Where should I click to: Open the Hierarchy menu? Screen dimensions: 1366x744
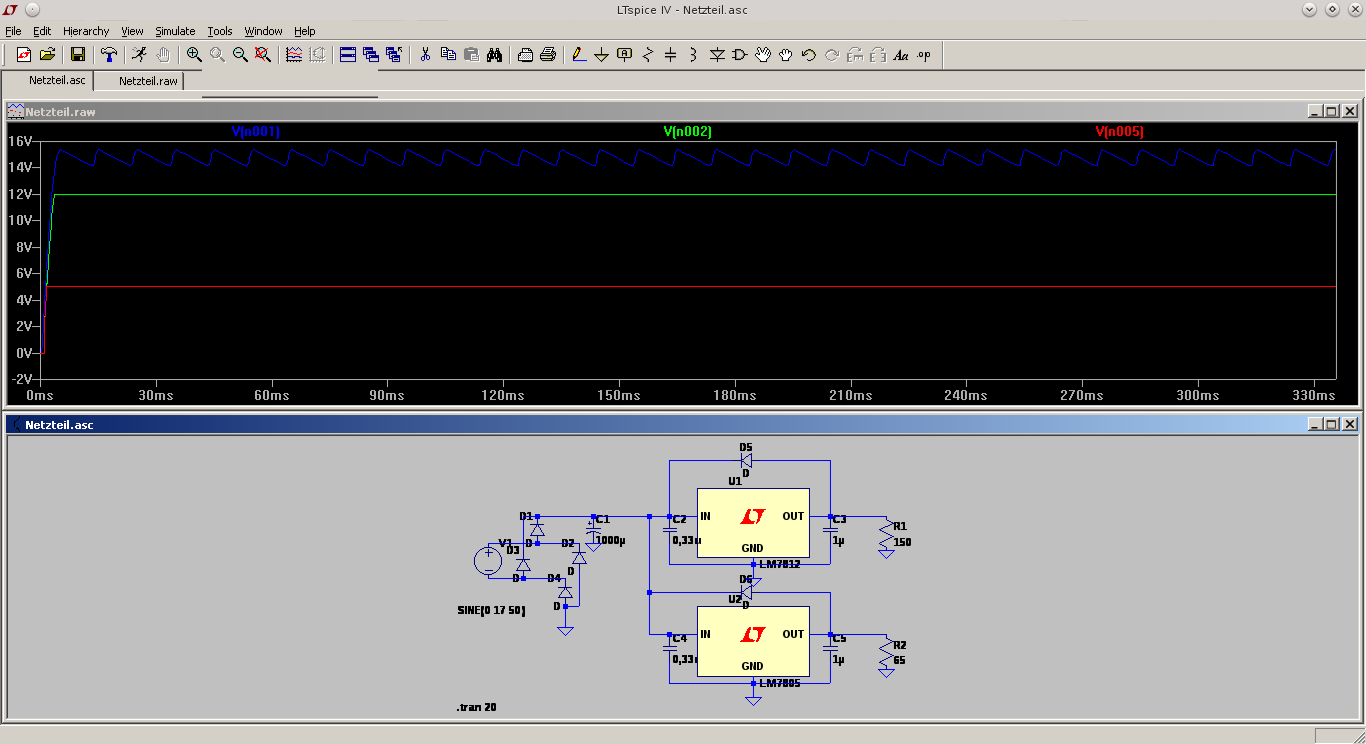pos(86,31)
